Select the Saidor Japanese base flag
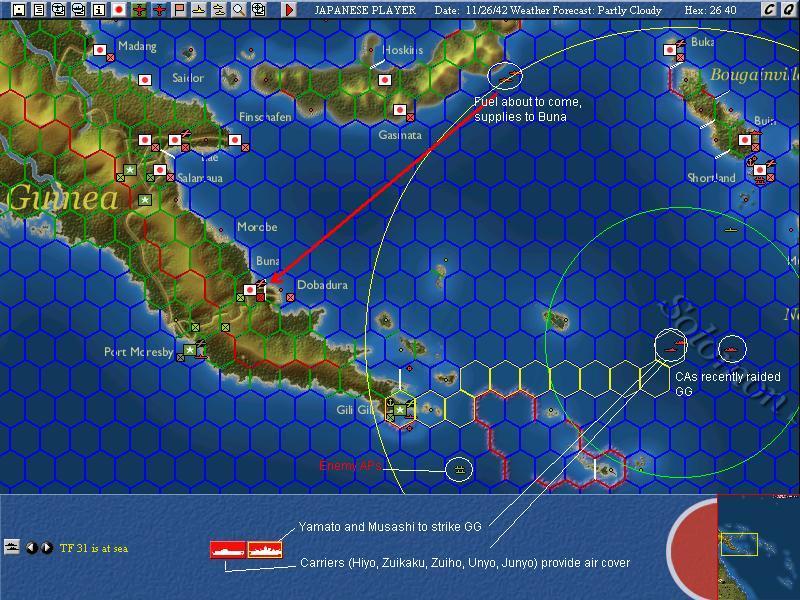The height and width of the screenshot is (600, 800). (145, 80)
